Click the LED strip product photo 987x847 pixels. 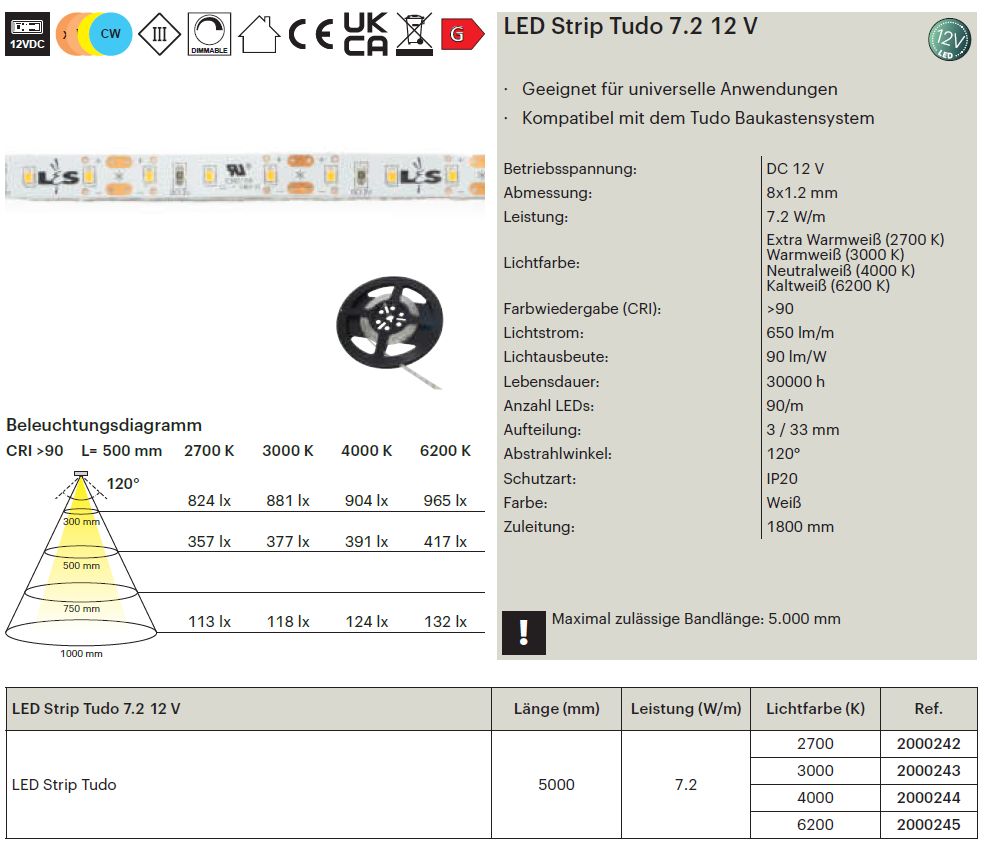(x=245, y=176)
